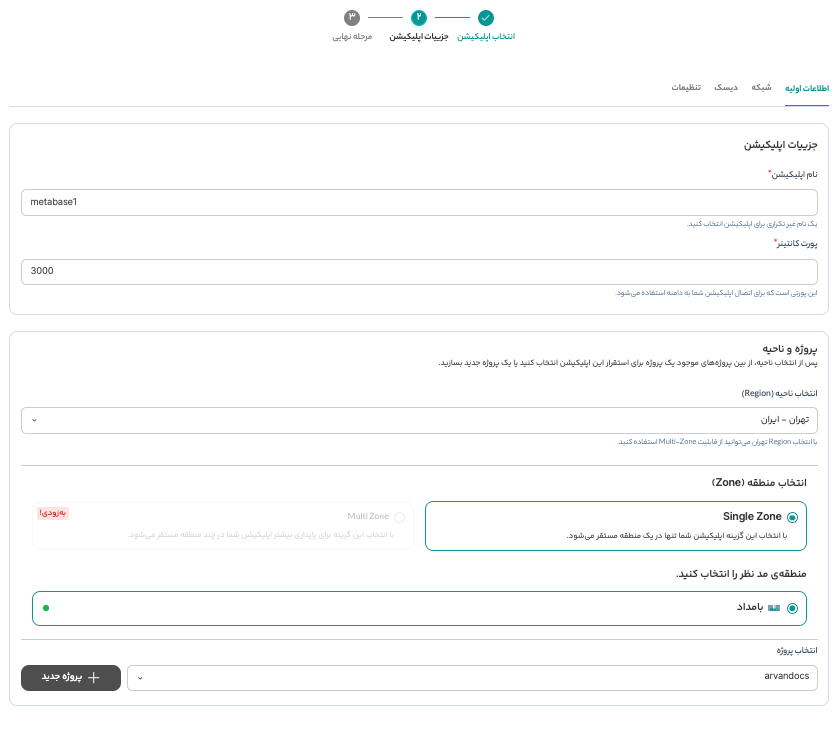This screenshot has width=840, height=732.
Task: Go back to انتخاب اپلیکیشن step link
Action: pos(486,36)
